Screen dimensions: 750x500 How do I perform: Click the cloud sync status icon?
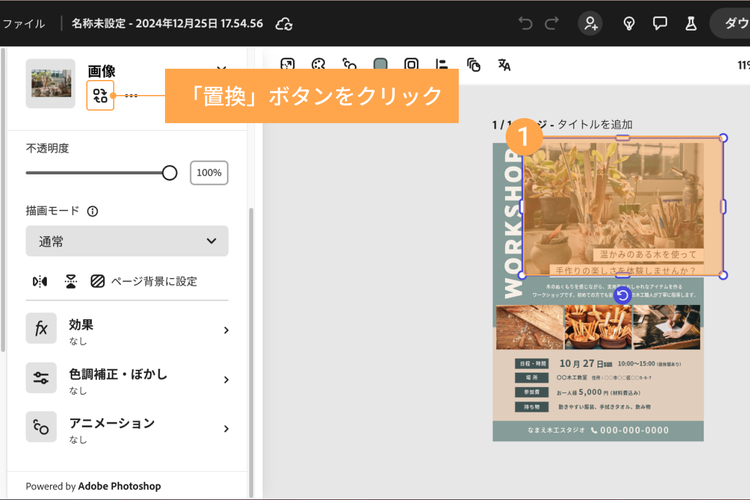point(284,23)
